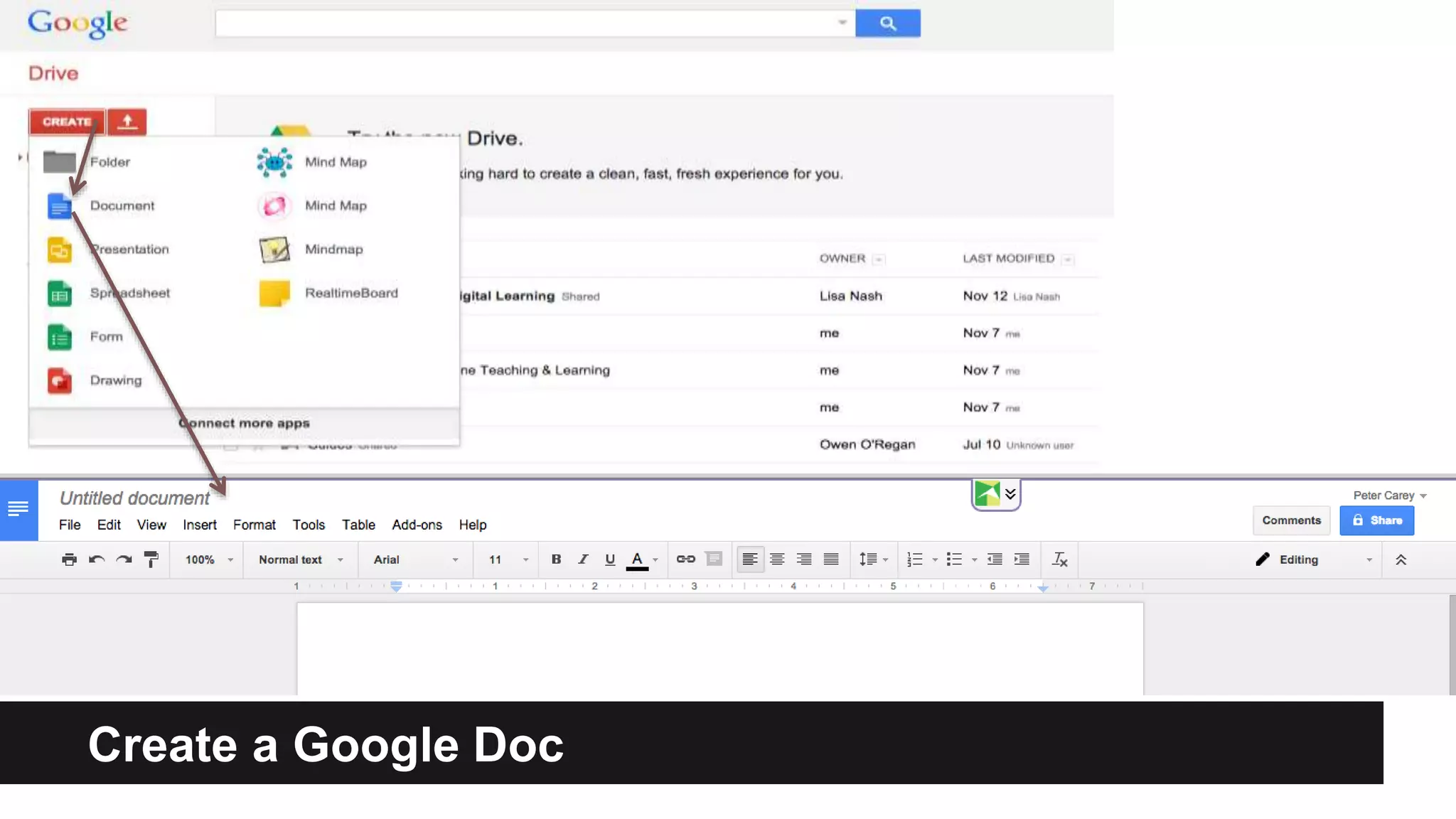This screenshot has height=819, width=1456.
Task: Open the Add-ons menu
Action: (417, 525)
